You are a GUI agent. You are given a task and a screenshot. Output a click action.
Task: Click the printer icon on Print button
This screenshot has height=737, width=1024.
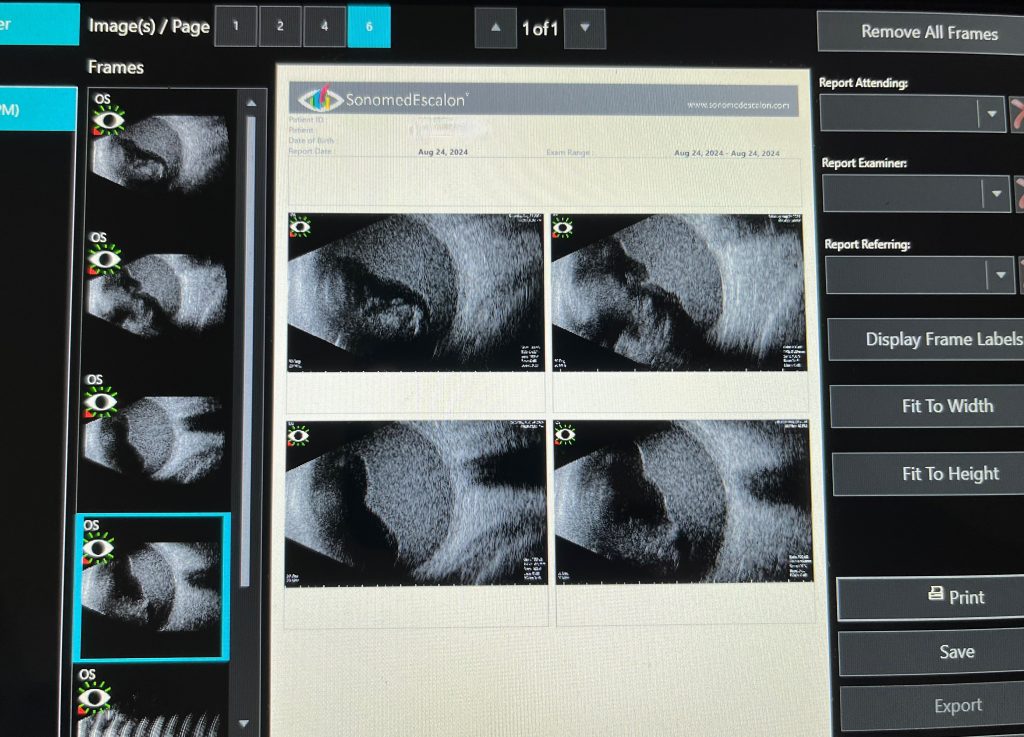point(935,594)
